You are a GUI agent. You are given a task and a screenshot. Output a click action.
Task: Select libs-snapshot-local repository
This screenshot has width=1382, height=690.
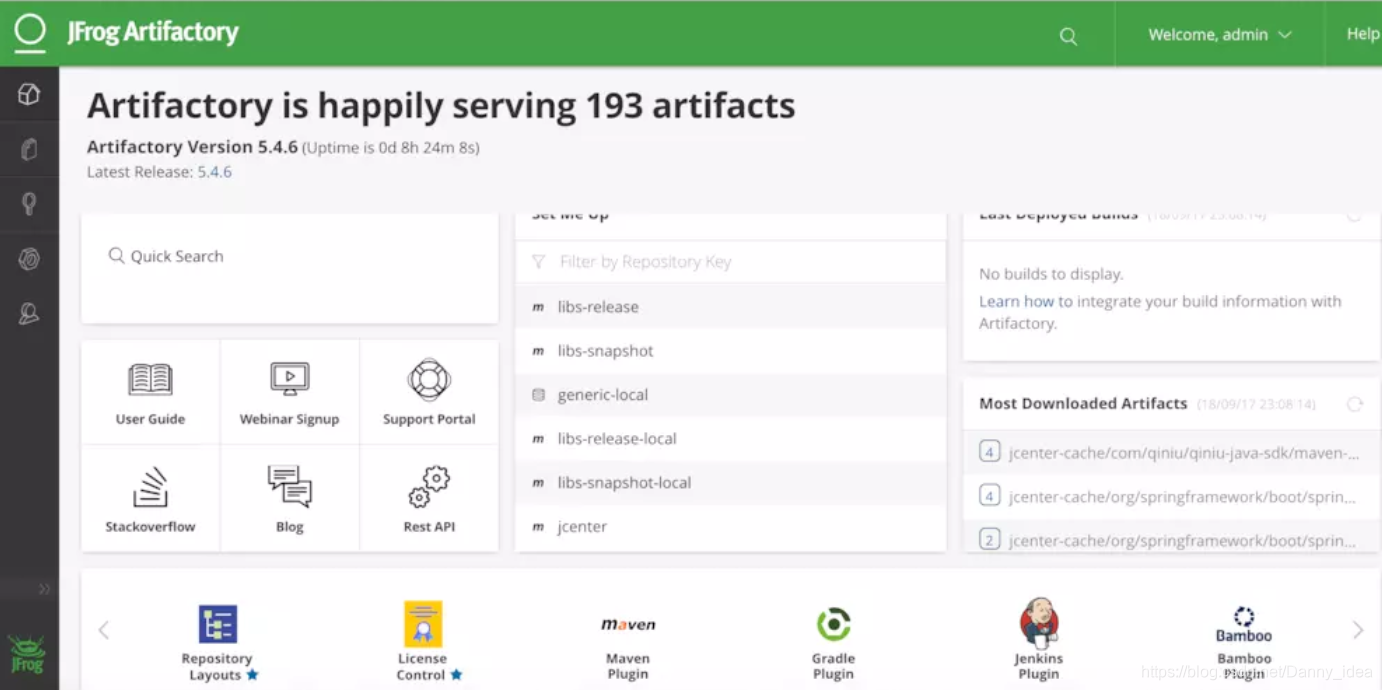(730, 483)
